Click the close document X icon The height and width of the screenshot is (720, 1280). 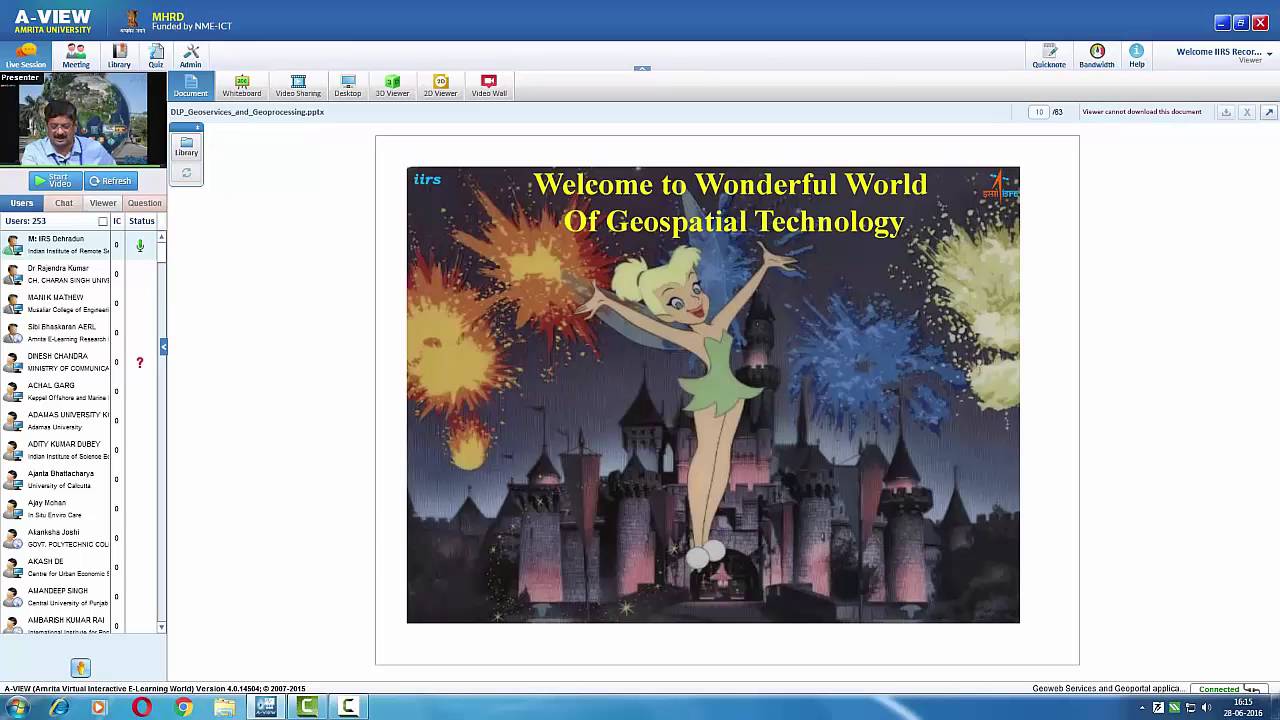1247,112
